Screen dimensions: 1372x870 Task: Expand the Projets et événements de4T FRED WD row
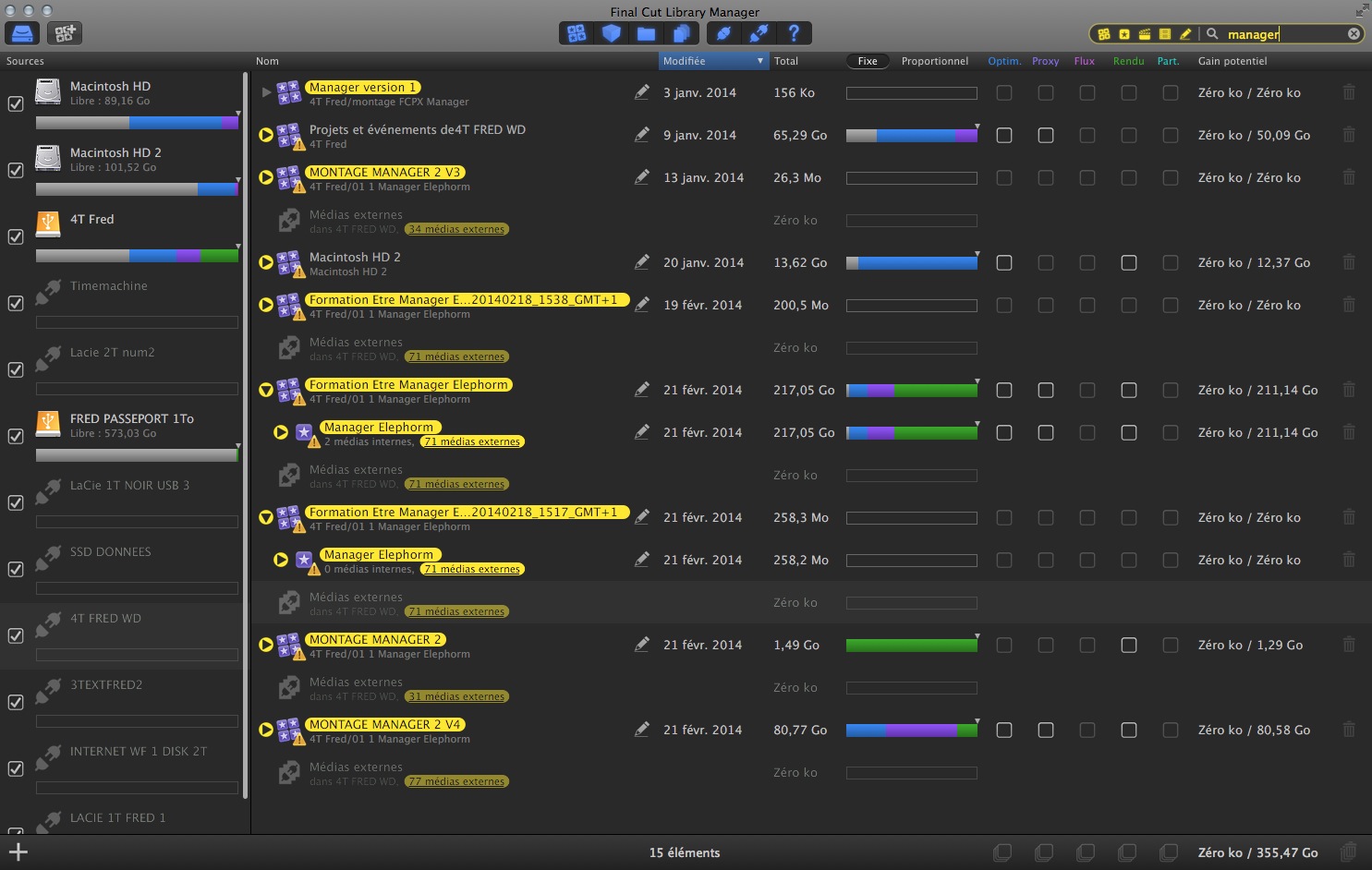266,135
